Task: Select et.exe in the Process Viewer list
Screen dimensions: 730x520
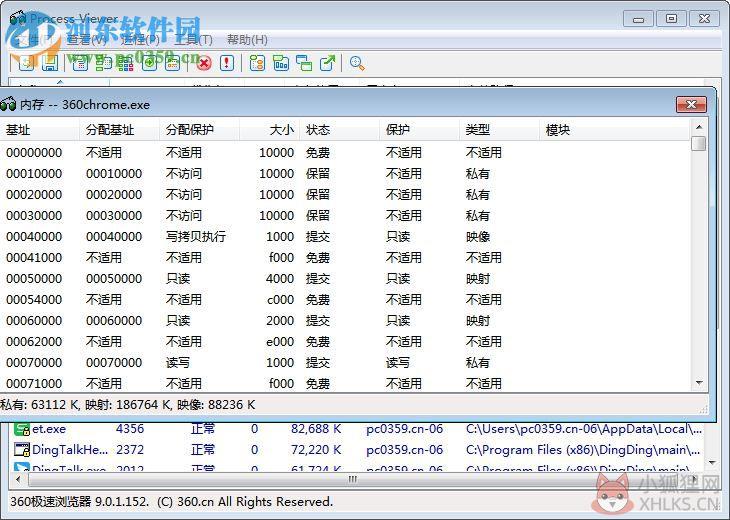Action: [49, 429]
